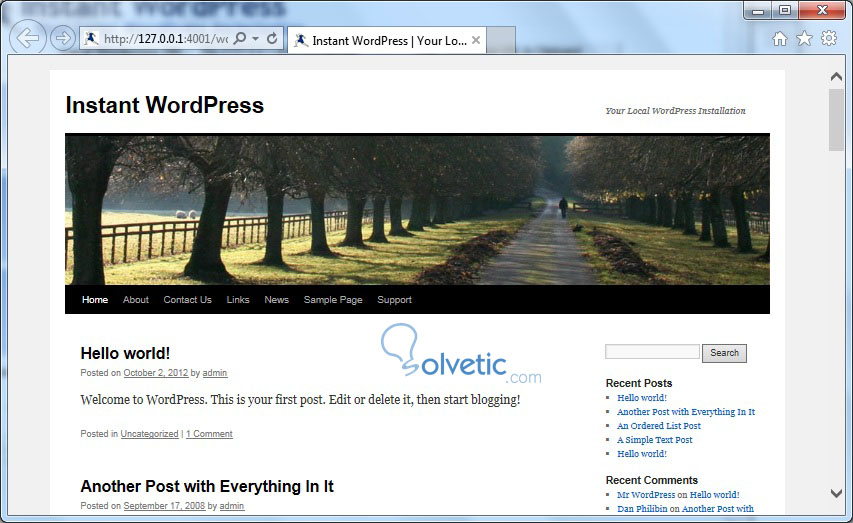This screenshot has height=523, width=853.
Task: Click the Recent Posts heading
Action: point(639,383)
